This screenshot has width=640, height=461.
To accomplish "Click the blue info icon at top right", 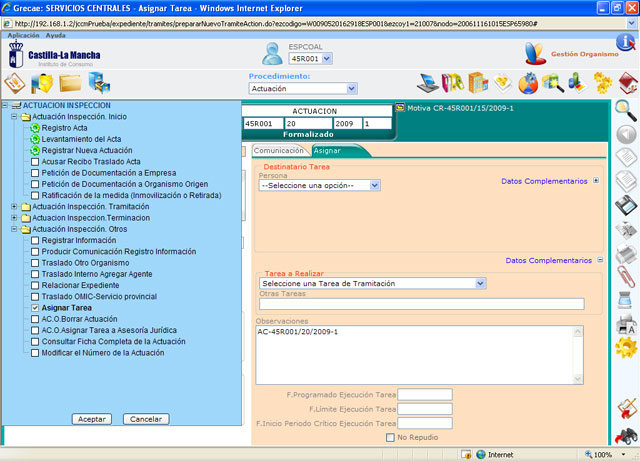I will click(x=625, y=42).
